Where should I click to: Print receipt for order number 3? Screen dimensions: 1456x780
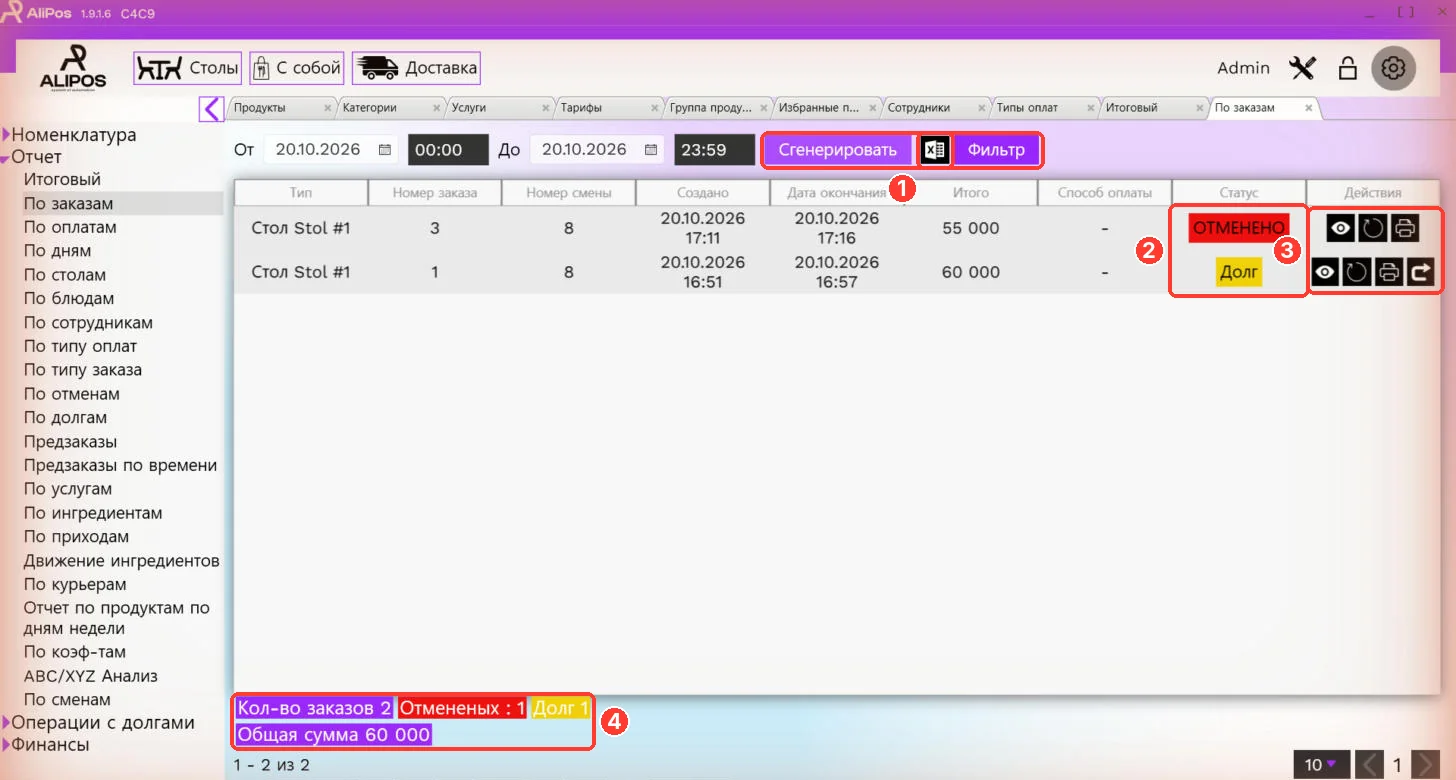pos(1405,228)
